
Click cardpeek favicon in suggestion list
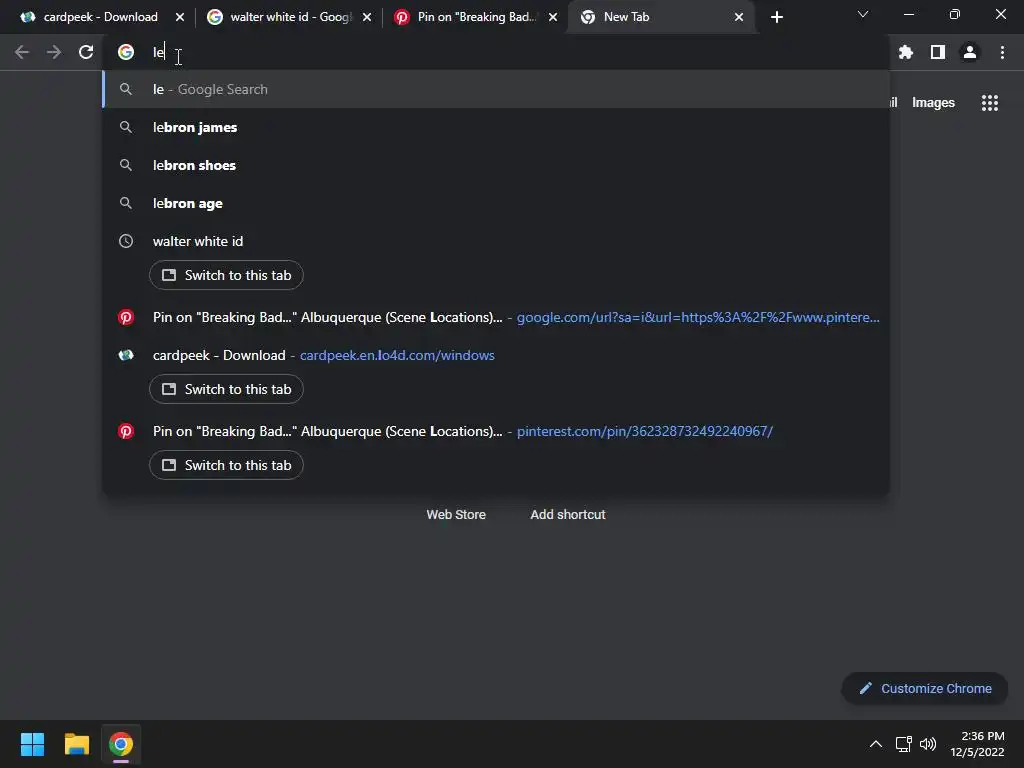click(x=126, y=355)
